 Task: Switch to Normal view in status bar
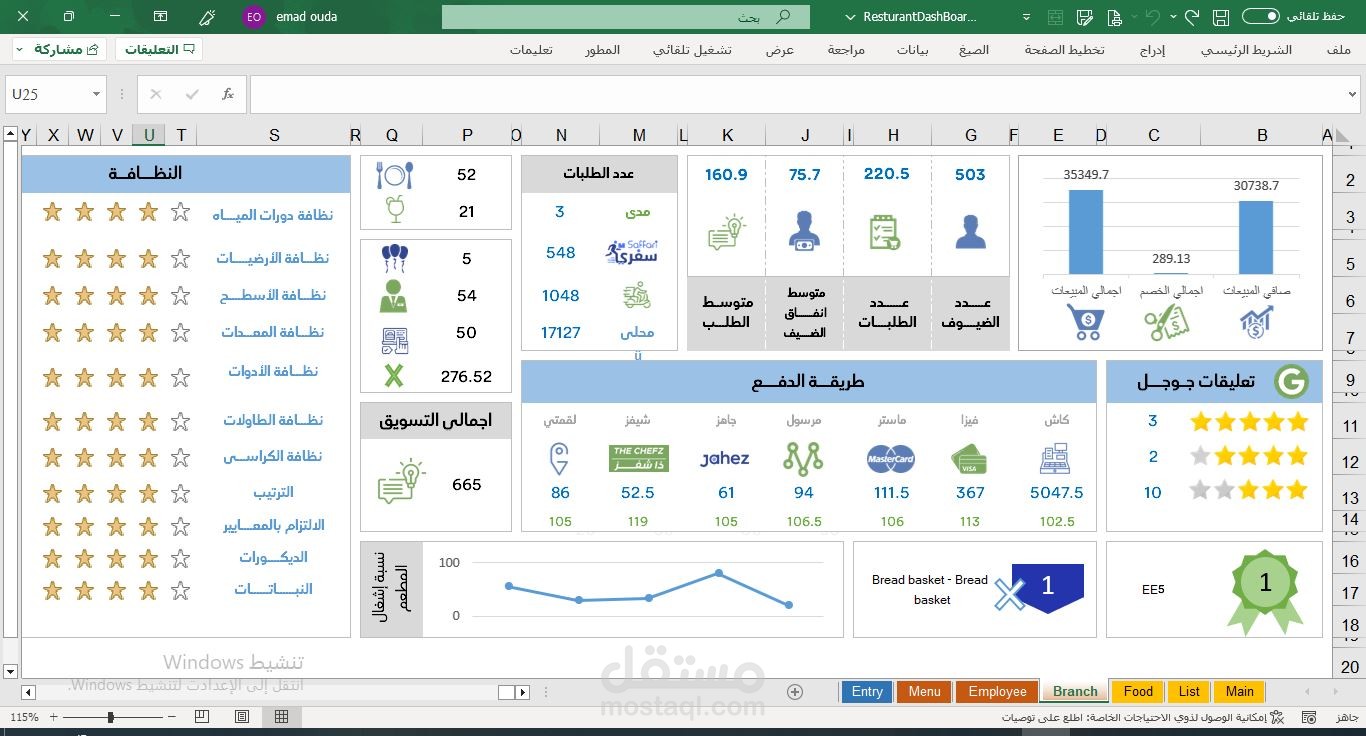click(x=282, y=717)
